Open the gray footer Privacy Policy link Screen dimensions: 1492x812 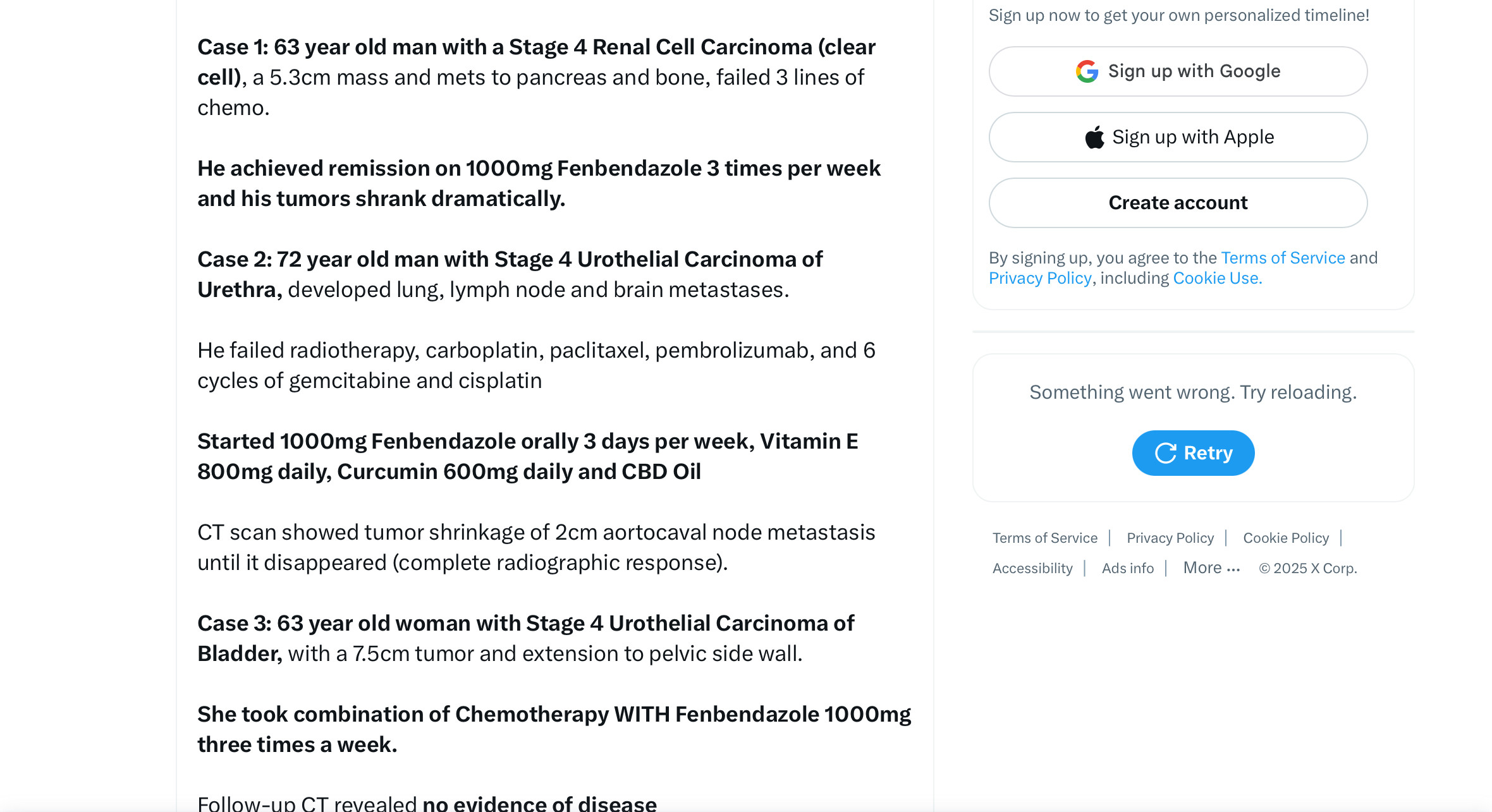[1170, 538]
